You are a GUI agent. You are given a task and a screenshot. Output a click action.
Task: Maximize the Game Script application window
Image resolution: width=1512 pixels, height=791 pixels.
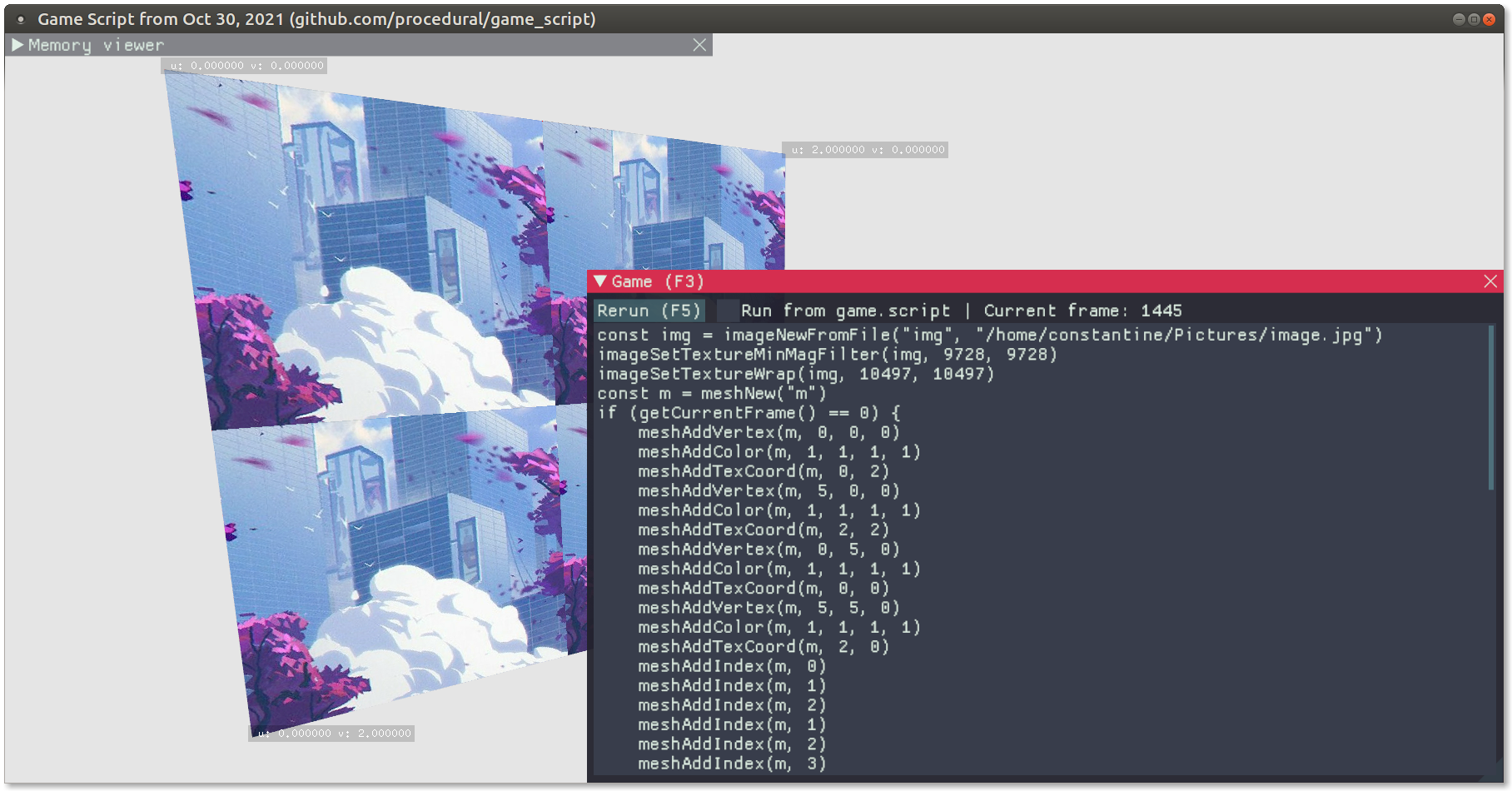[x=1474, y=19]
